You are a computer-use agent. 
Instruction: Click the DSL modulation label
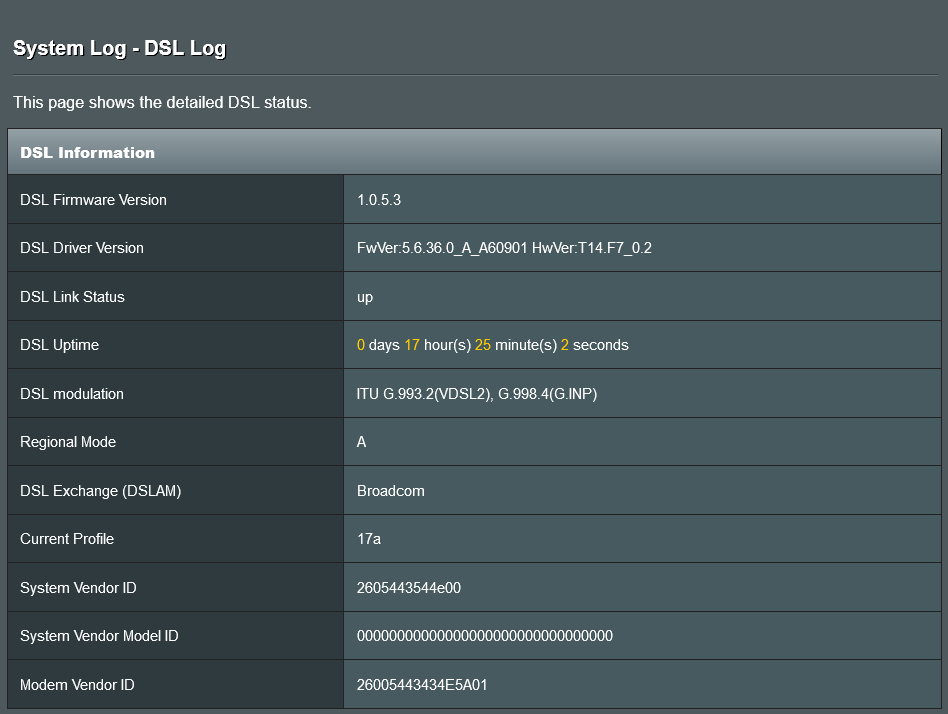coord(72,394)
